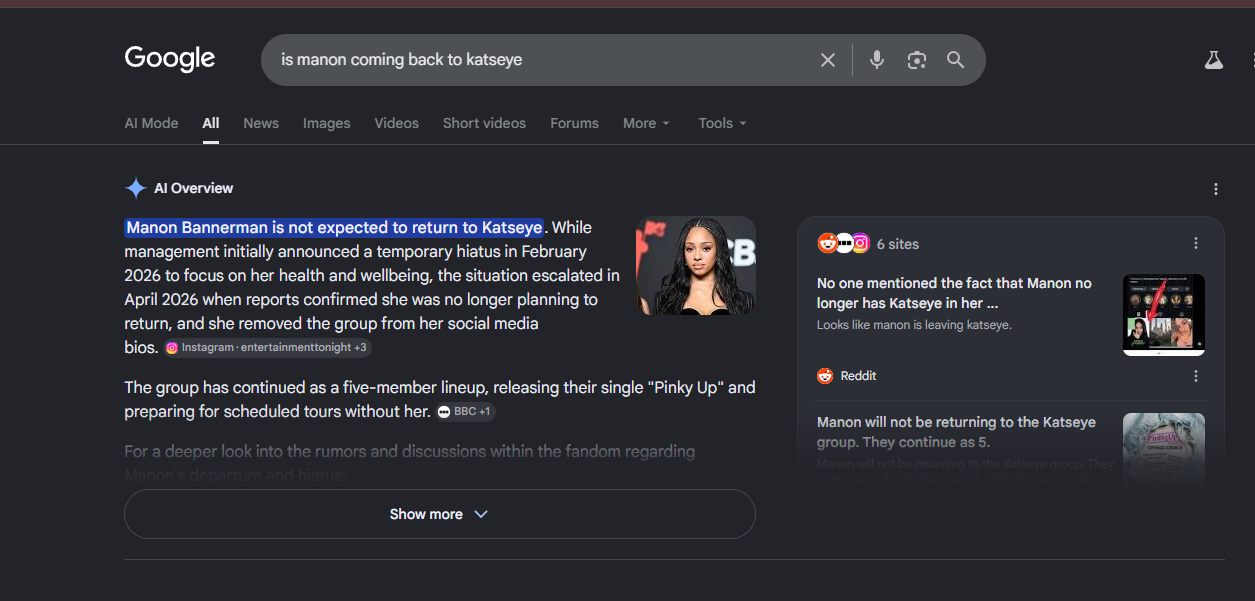Open AI Overview three-dot options menu
Image resolution: width=1255 pixels, height=601 pixels.
tap(1216, 189)
